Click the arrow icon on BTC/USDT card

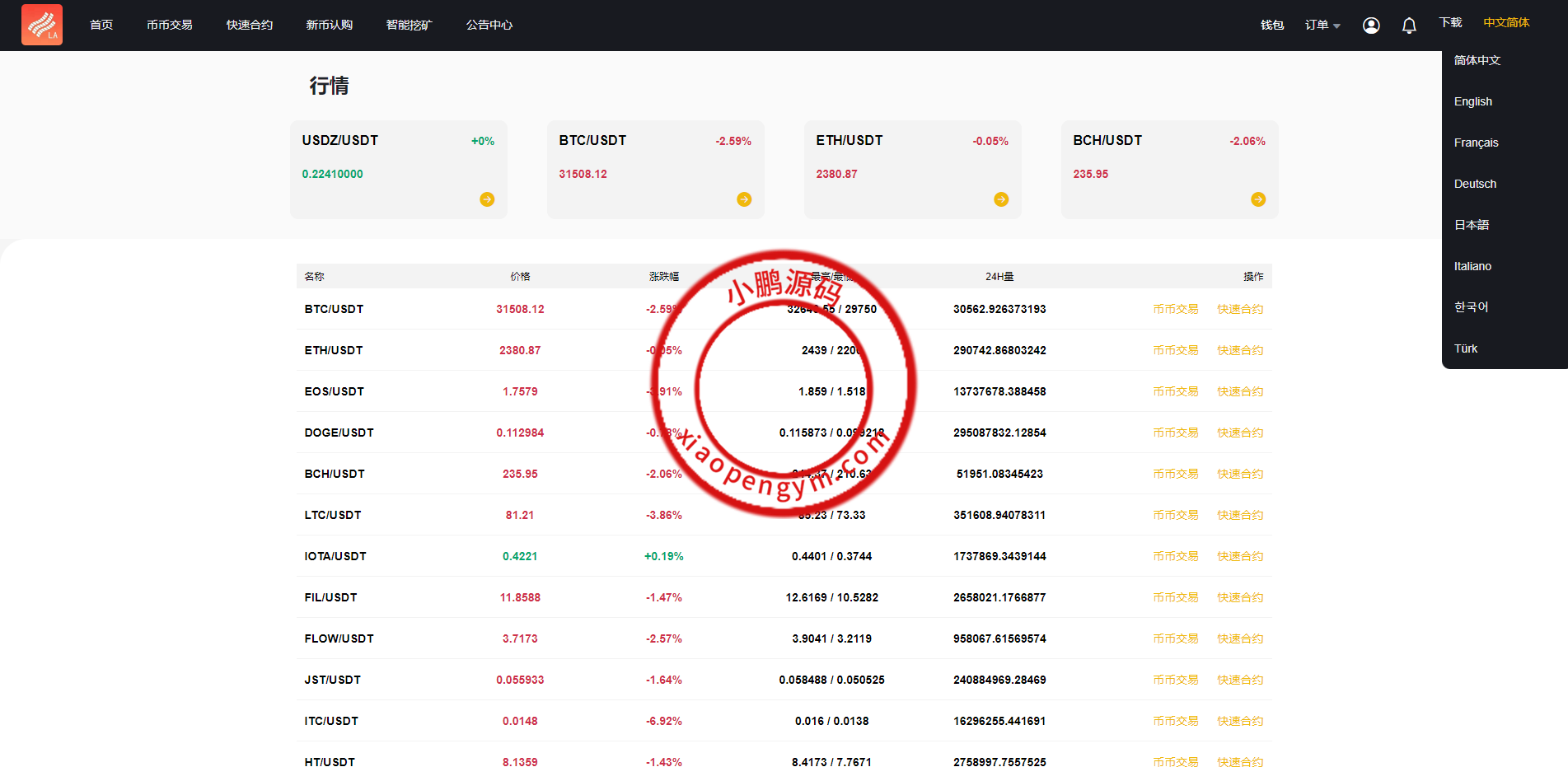pos(744,199)
